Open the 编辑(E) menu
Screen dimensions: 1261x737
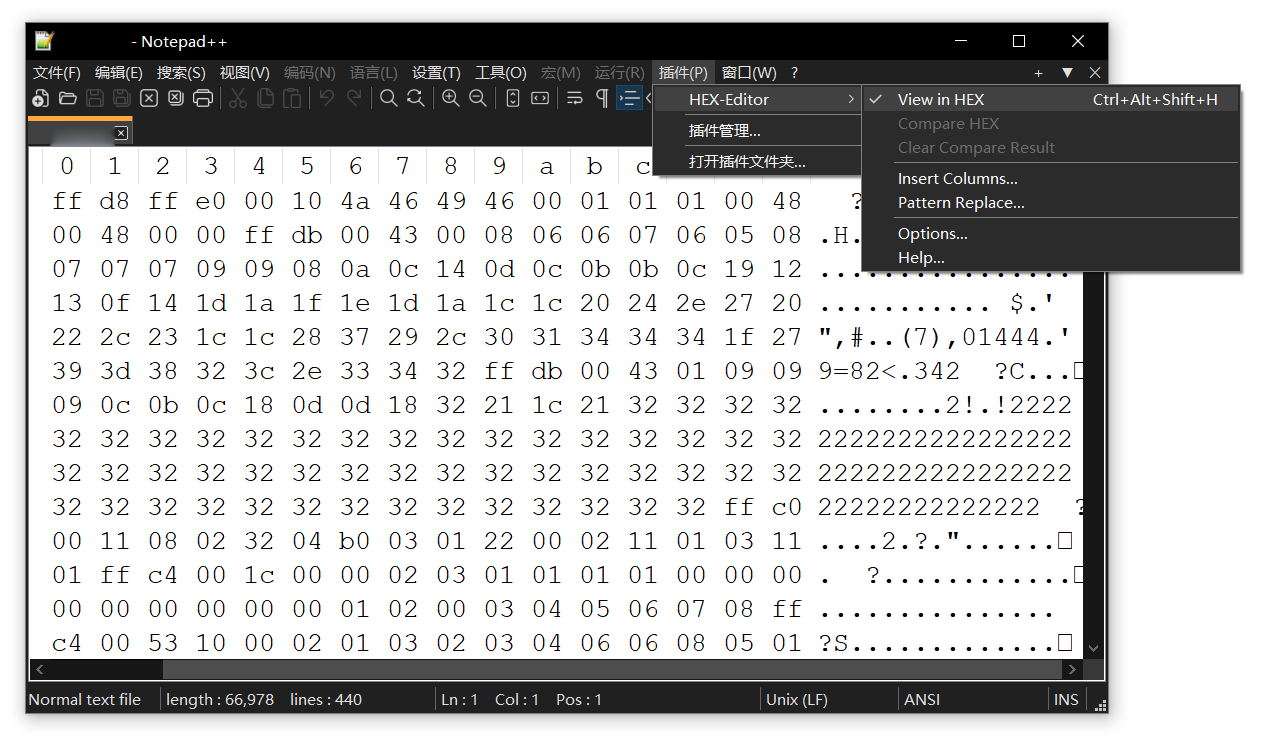coord(119,73)
